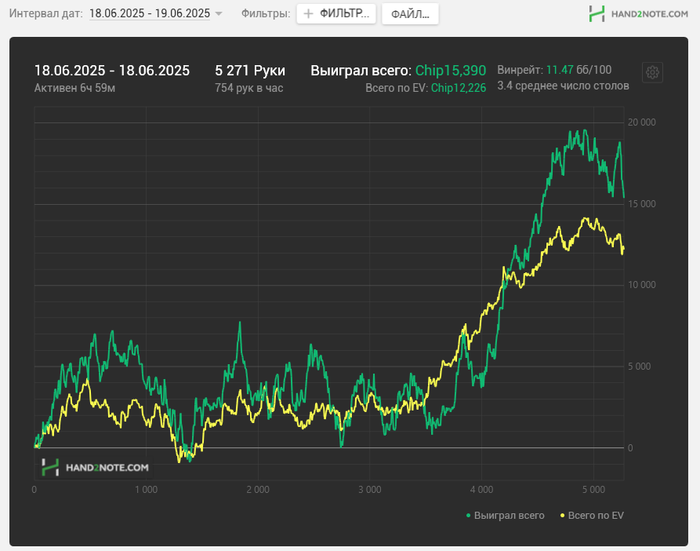Click the 2 000 x-axis label
The width and height of the screenshot is (700, 551).
(258, 490)
